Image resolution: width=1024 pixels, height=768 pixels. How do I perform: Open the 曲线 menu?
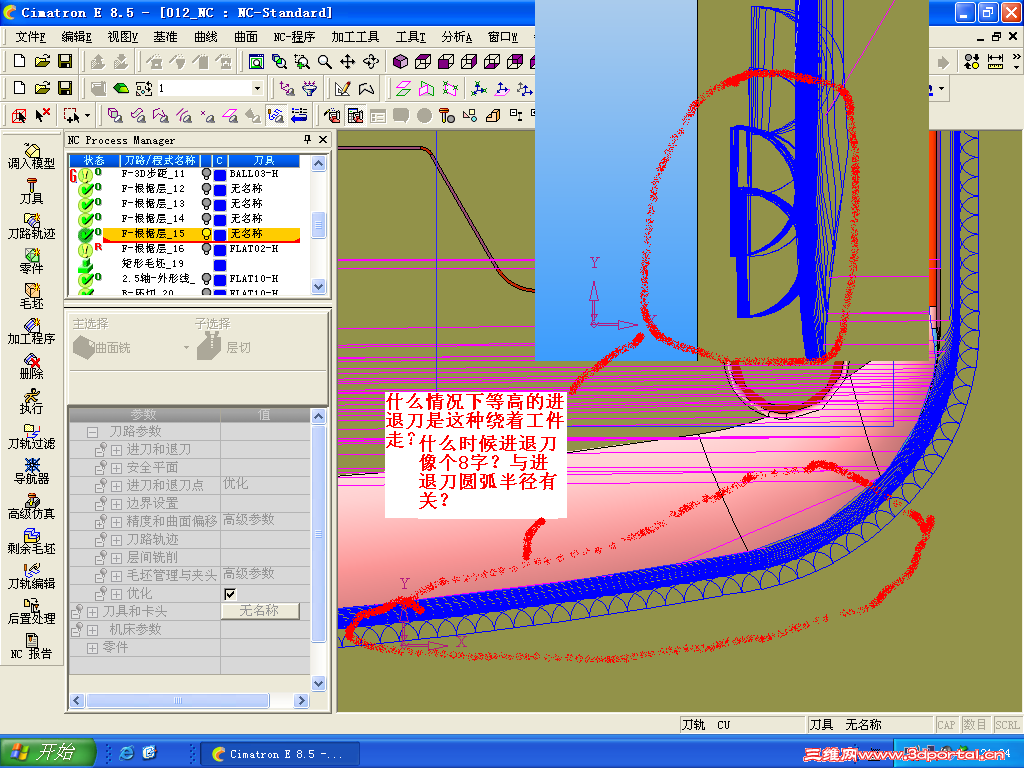coord(206,37)
